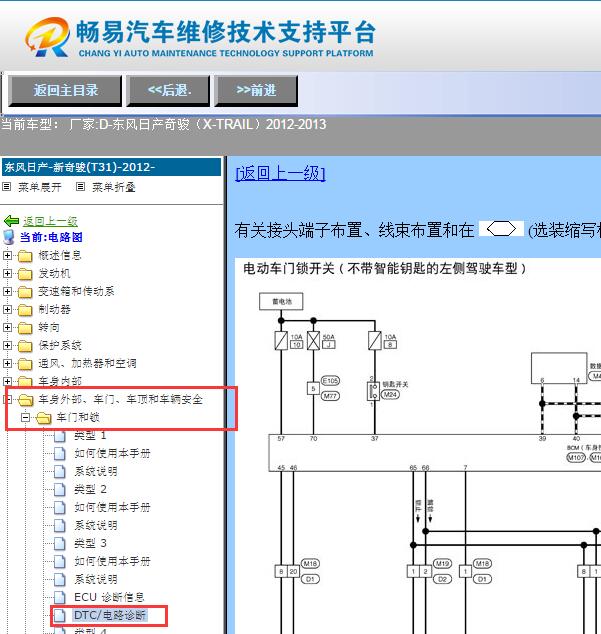This screenshot has width=601, height=634.
Task: Click the folder icon beside 变速箱和传动系
Action: 25,292
